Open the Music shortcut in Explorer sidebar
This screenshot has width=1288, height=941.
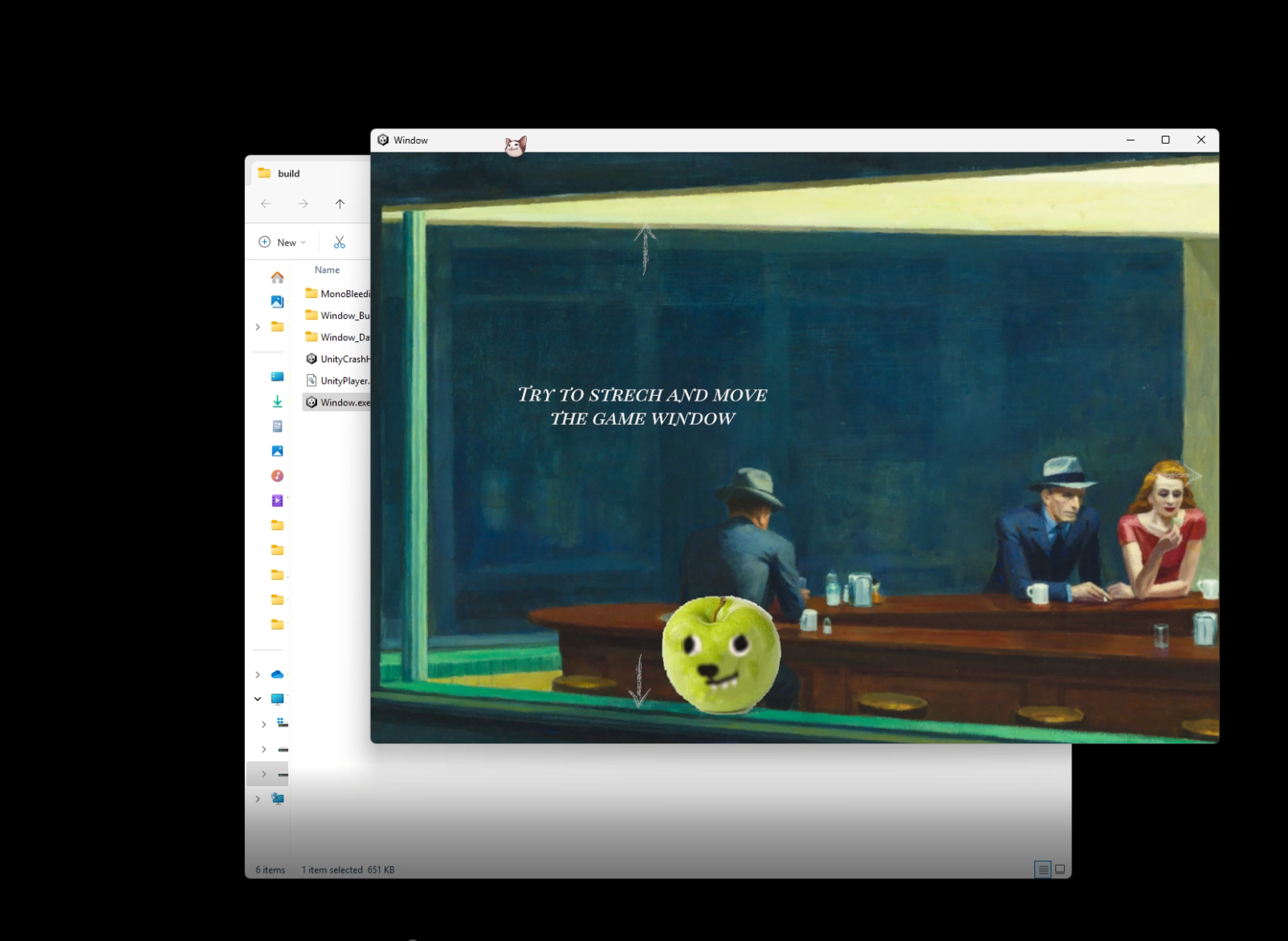(277, 476)
